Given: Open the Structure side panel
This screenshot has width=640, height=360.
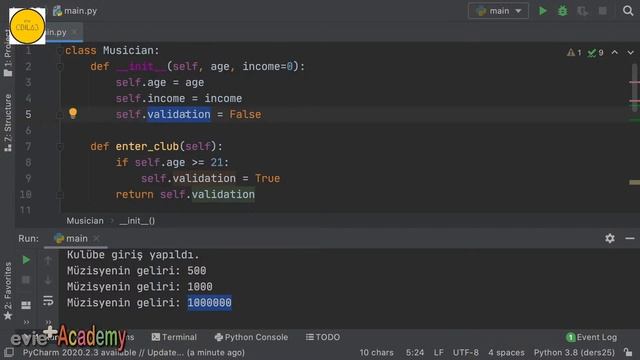Looking at the screenshot, I should (x=8, y=122).
